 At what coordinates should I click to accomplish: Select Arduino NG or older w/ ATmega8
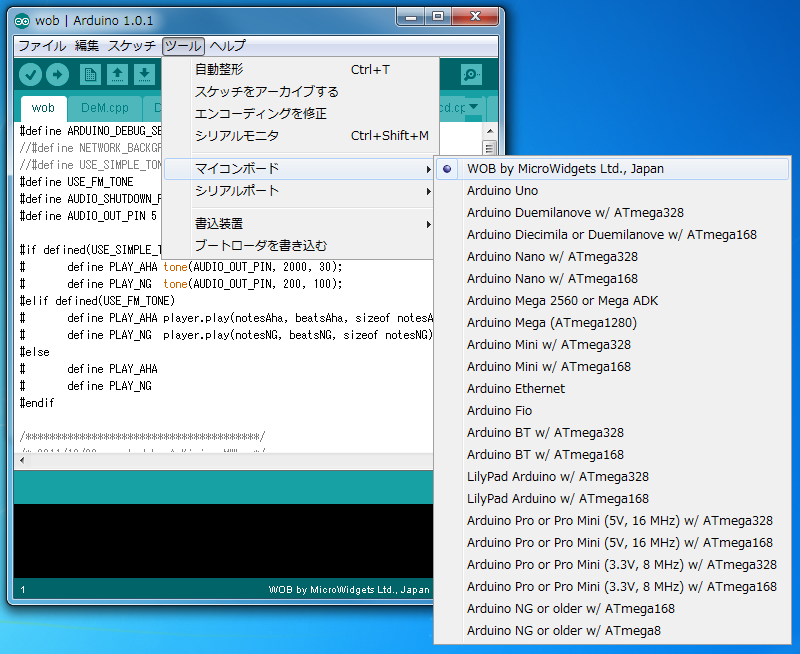(x=612, y=631)
